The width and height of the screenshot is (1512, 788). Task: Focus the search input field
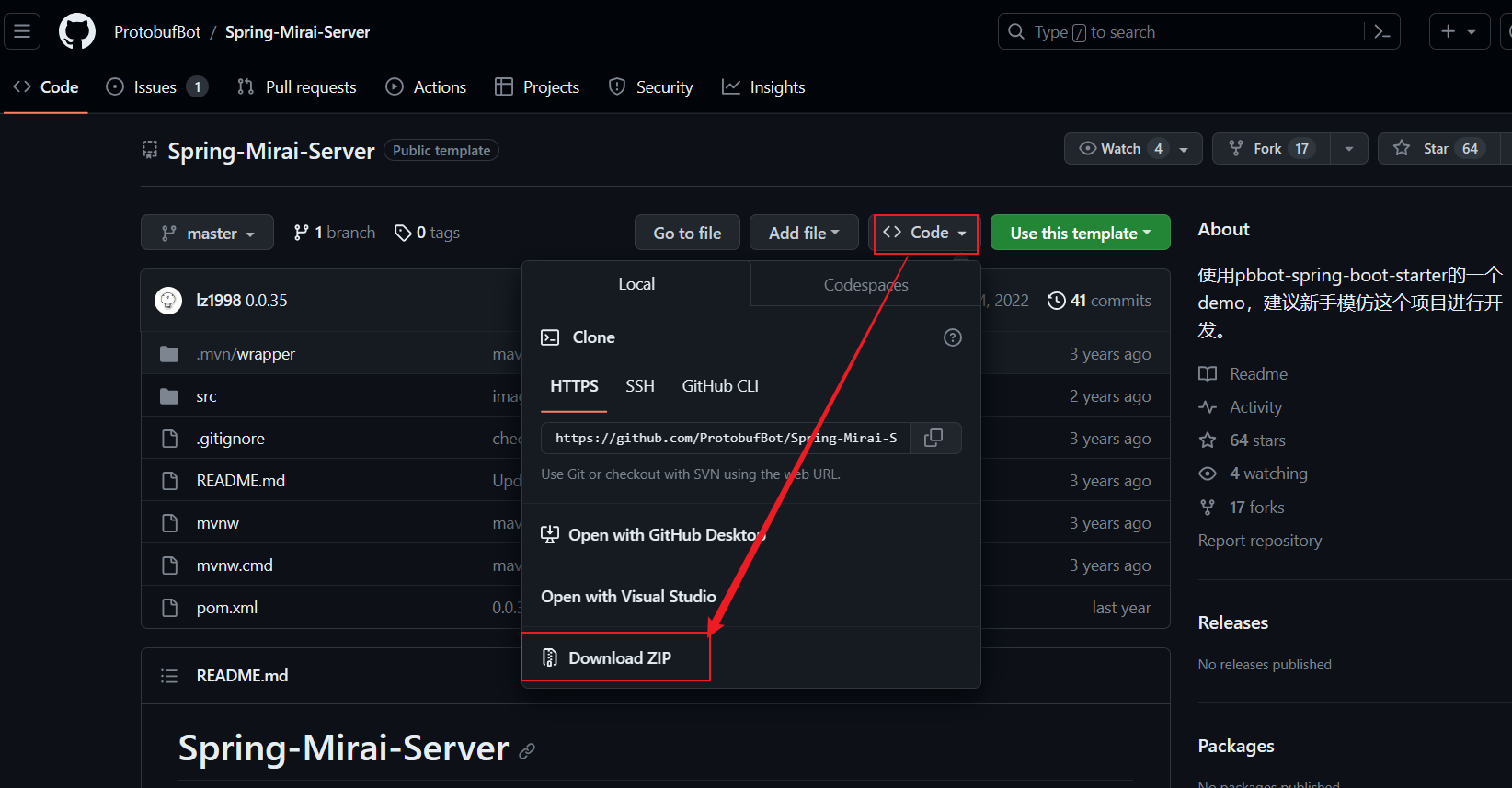point(1198,31)
